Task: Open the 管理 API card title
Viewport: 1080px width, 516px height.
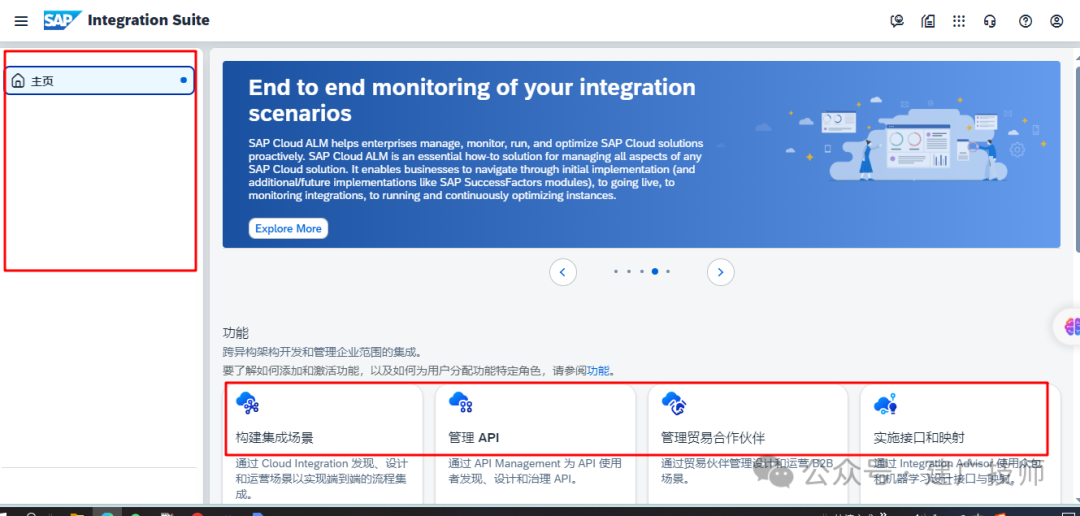Action: [x=473, y=438]
